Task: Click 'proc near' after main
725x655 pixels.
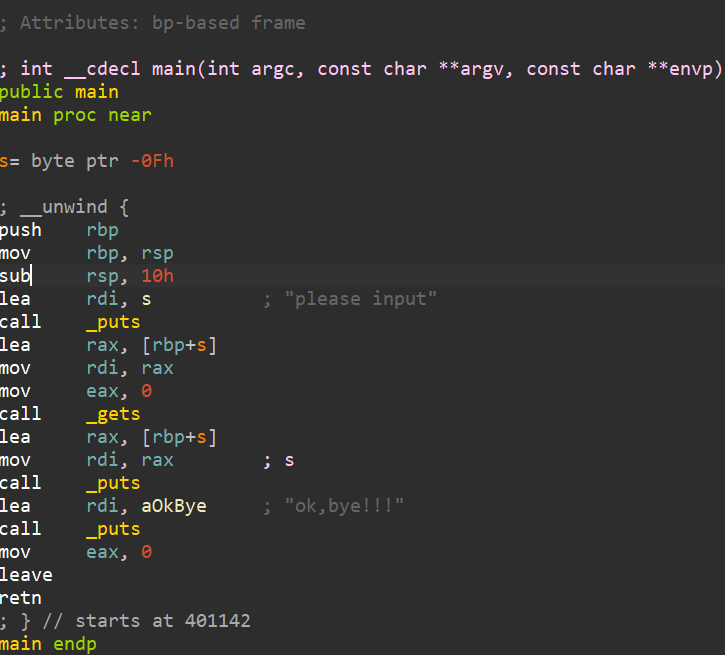Action: 102,115
